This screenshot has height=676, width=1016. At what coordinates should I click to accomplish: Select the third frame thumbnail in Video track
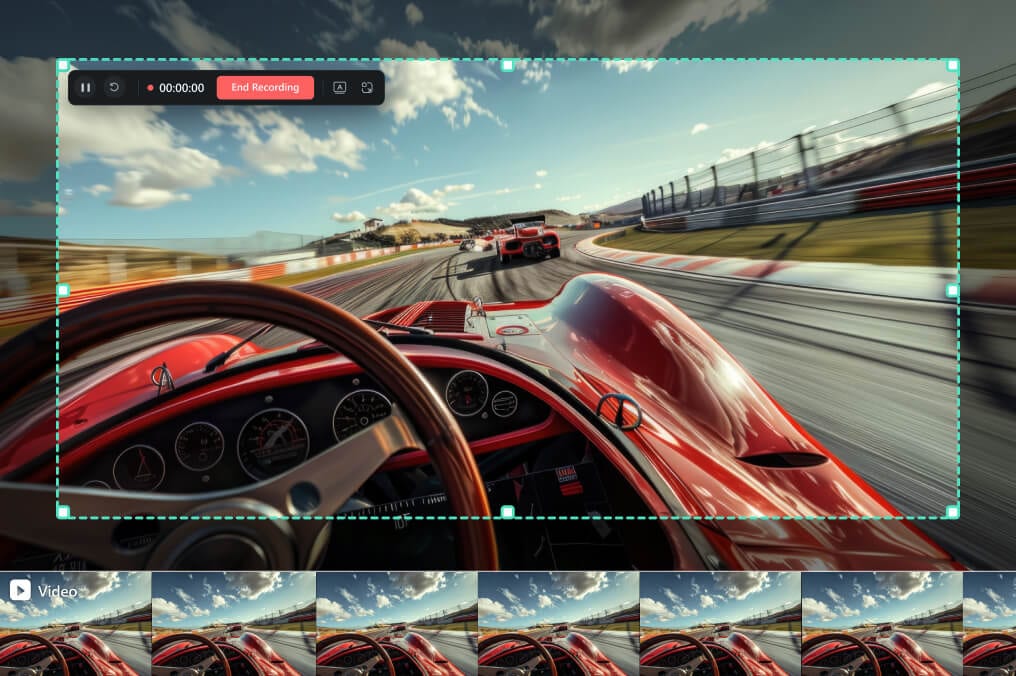pyautogui.click(x=397, y=624)
